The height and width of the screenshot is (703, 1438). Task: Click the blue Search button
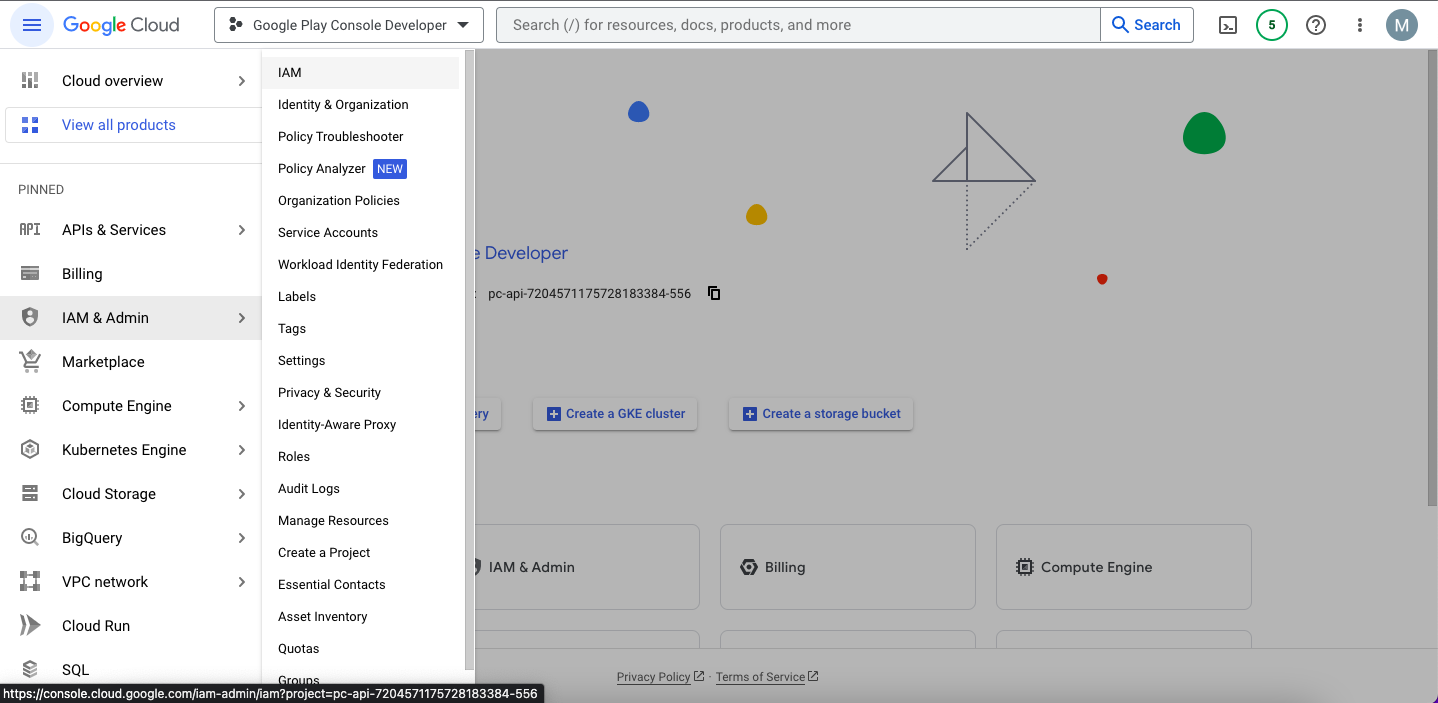[1146, 25]
